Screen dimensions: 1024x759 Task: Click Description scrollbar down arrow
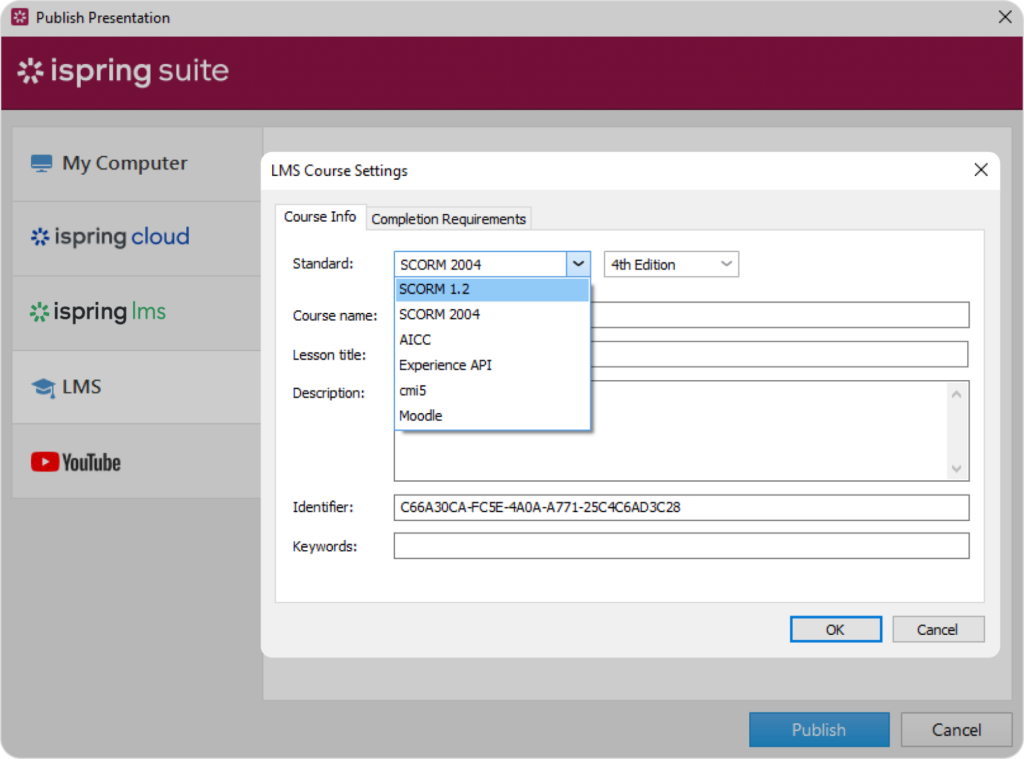pos(956,468)
